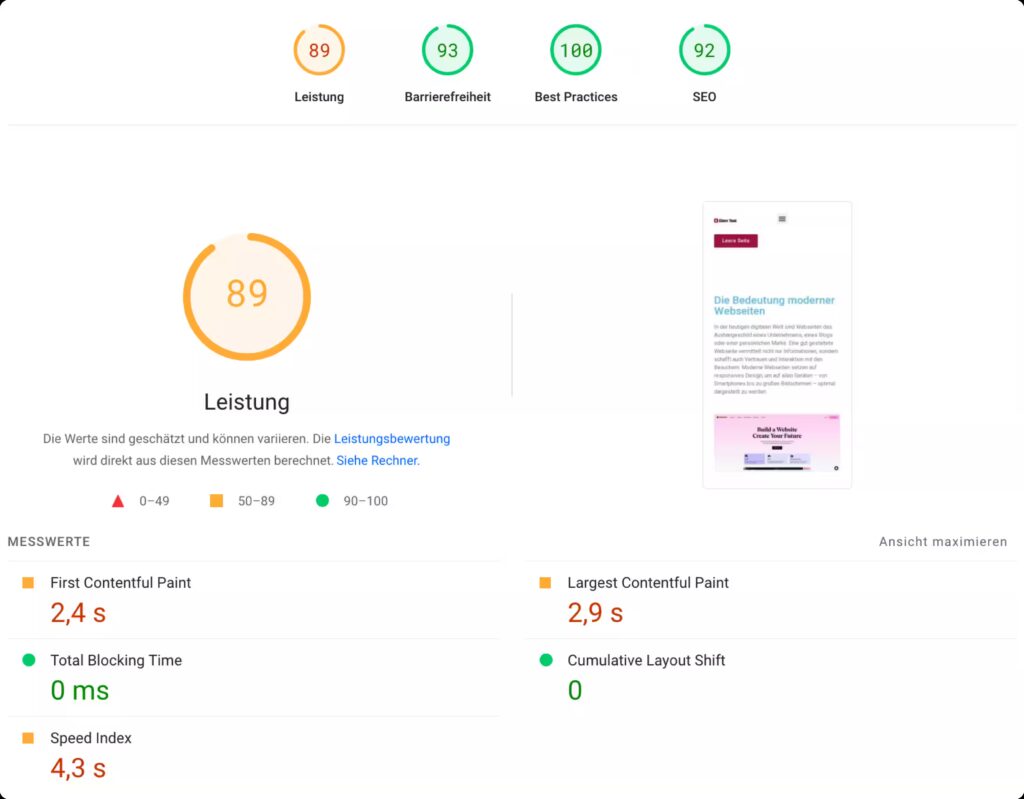Open the SEO score gauge 92
Viewport: 1024px width, 799px height.
pyautogui.click(x=704, y=50)
